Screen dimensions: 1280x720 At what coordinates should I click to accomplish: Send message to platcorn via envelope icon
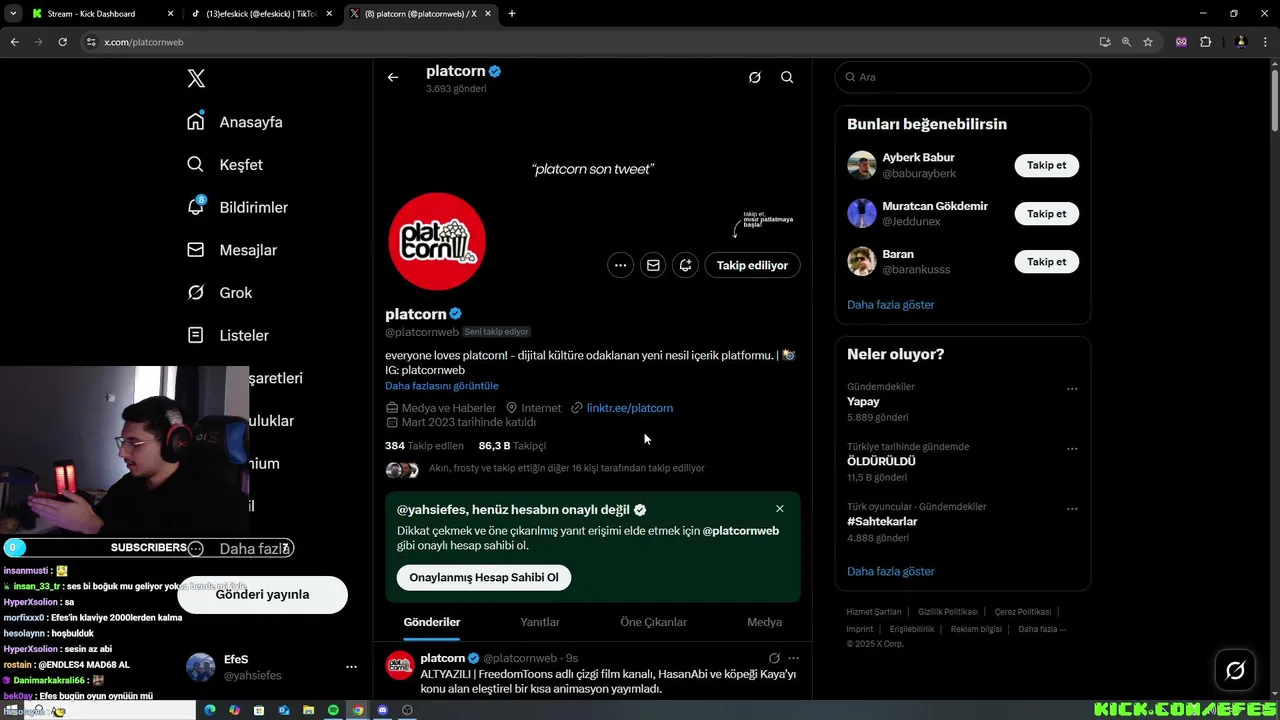click(653, 265)
